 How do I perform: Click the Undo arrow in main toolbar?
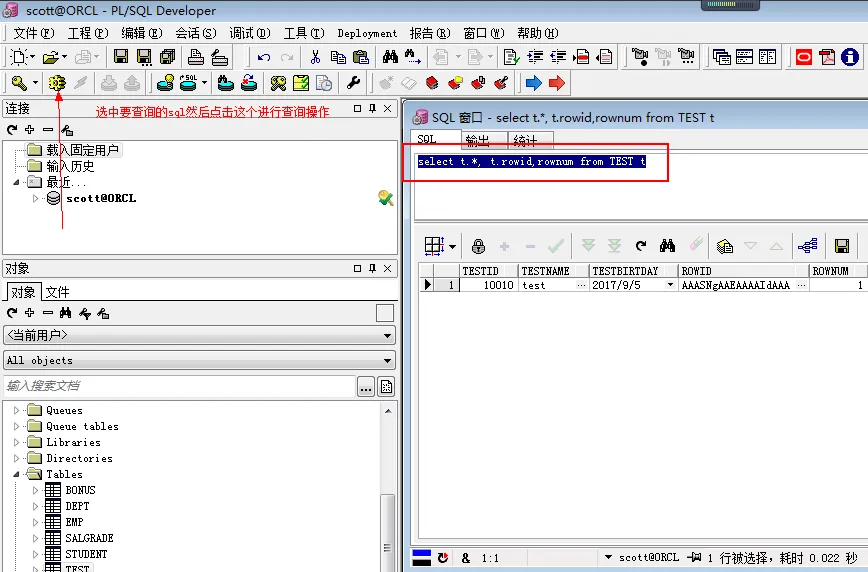[264, 57]
